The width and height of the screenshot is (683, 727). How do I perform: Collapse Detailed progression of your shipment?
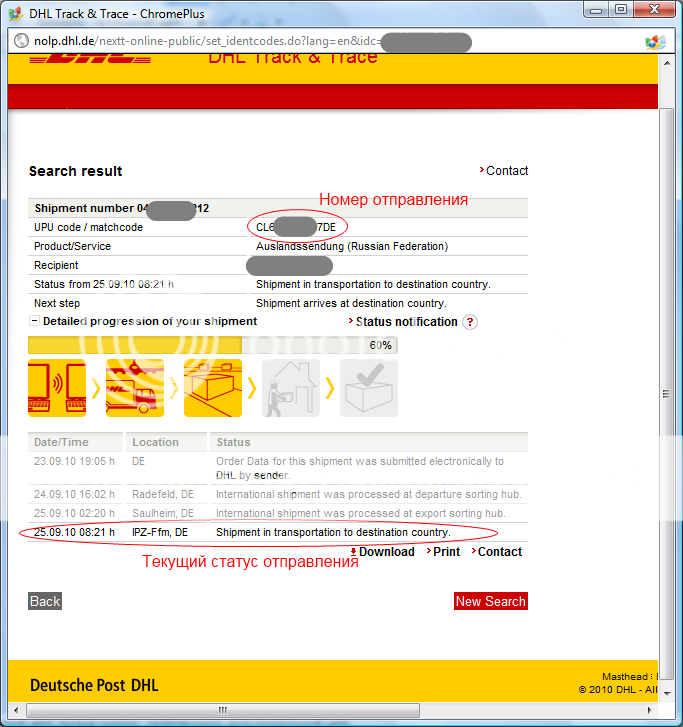[x=34, y=322]
